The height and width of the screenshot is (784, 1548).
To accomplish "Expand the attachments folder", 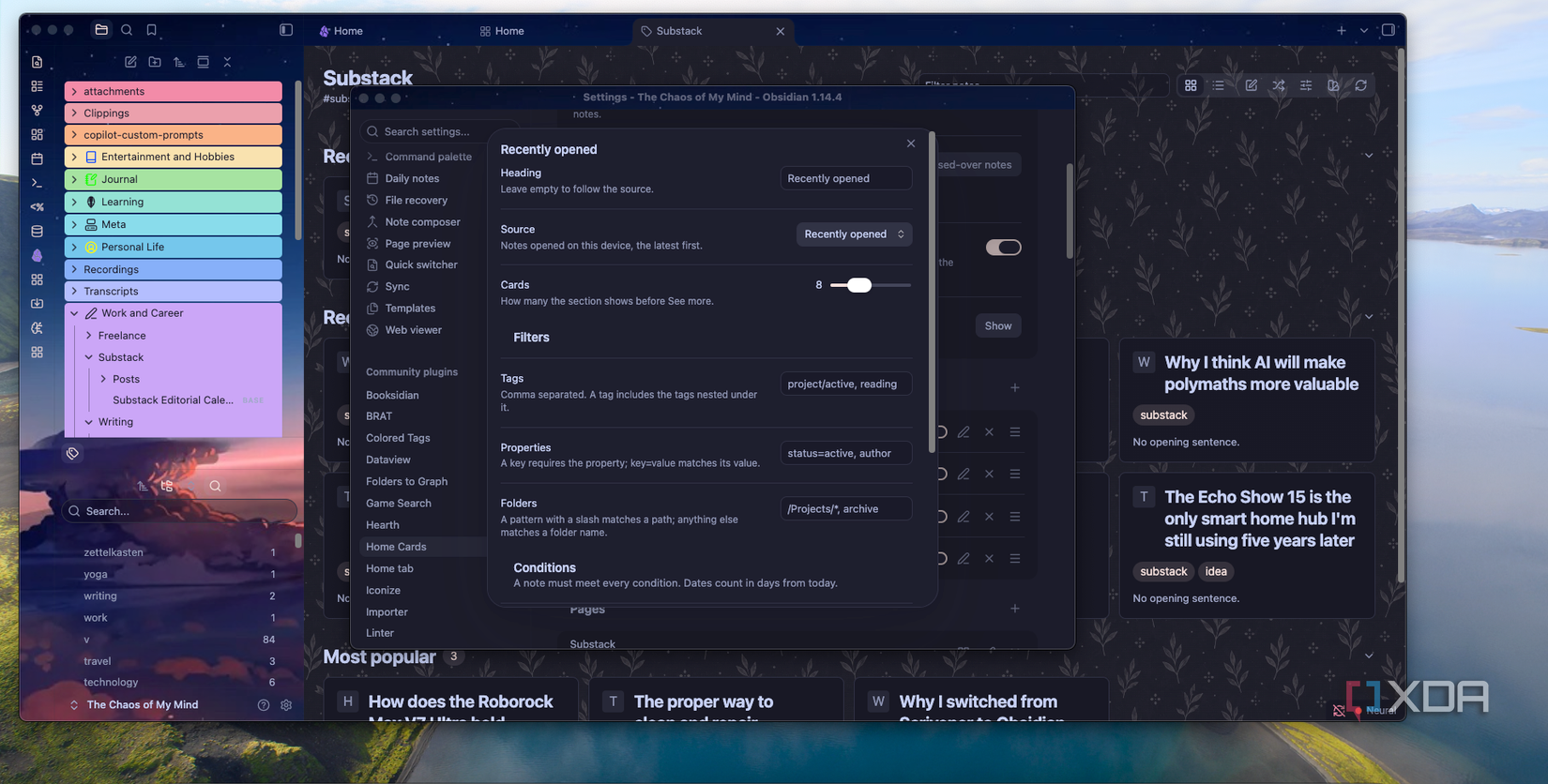I will pos(174,91).
